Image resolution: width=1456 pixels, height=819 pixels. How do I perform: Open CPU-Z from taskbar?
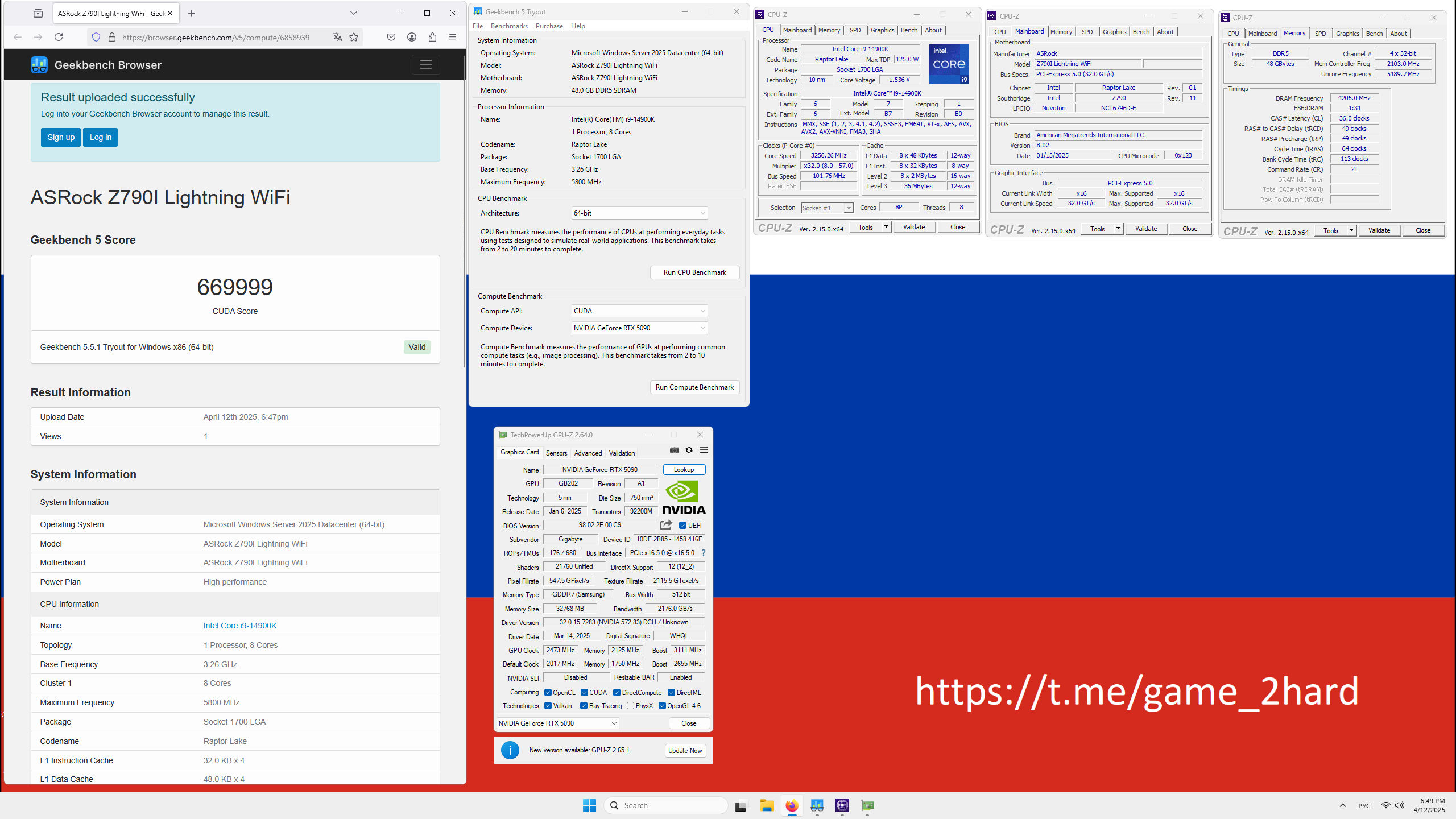(x=842, y=805)
